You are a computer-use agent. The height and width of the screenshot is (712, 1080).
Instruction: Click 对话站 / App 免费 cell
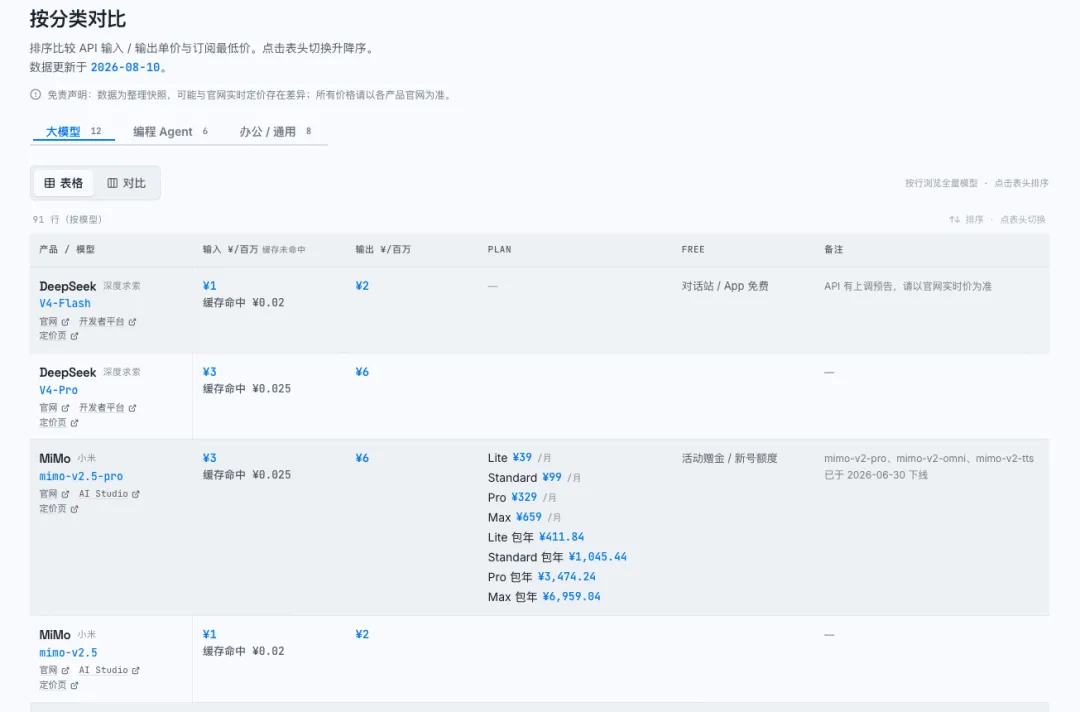[725, 286]
